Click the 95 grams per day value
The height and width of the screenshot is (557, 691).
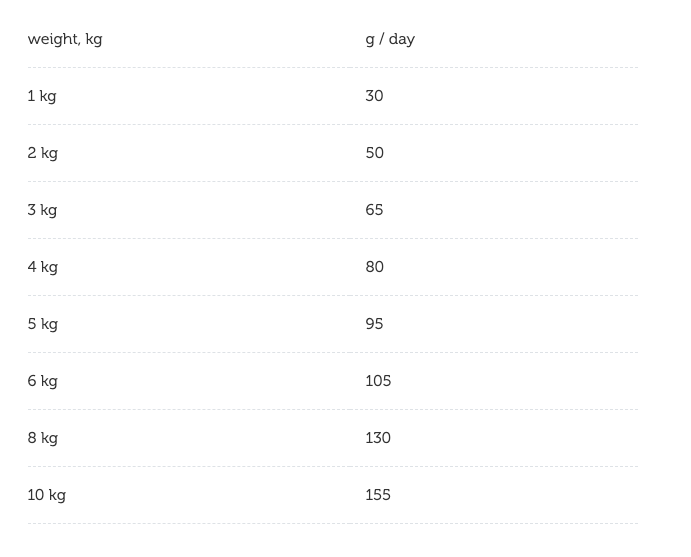tap(374, 324)
